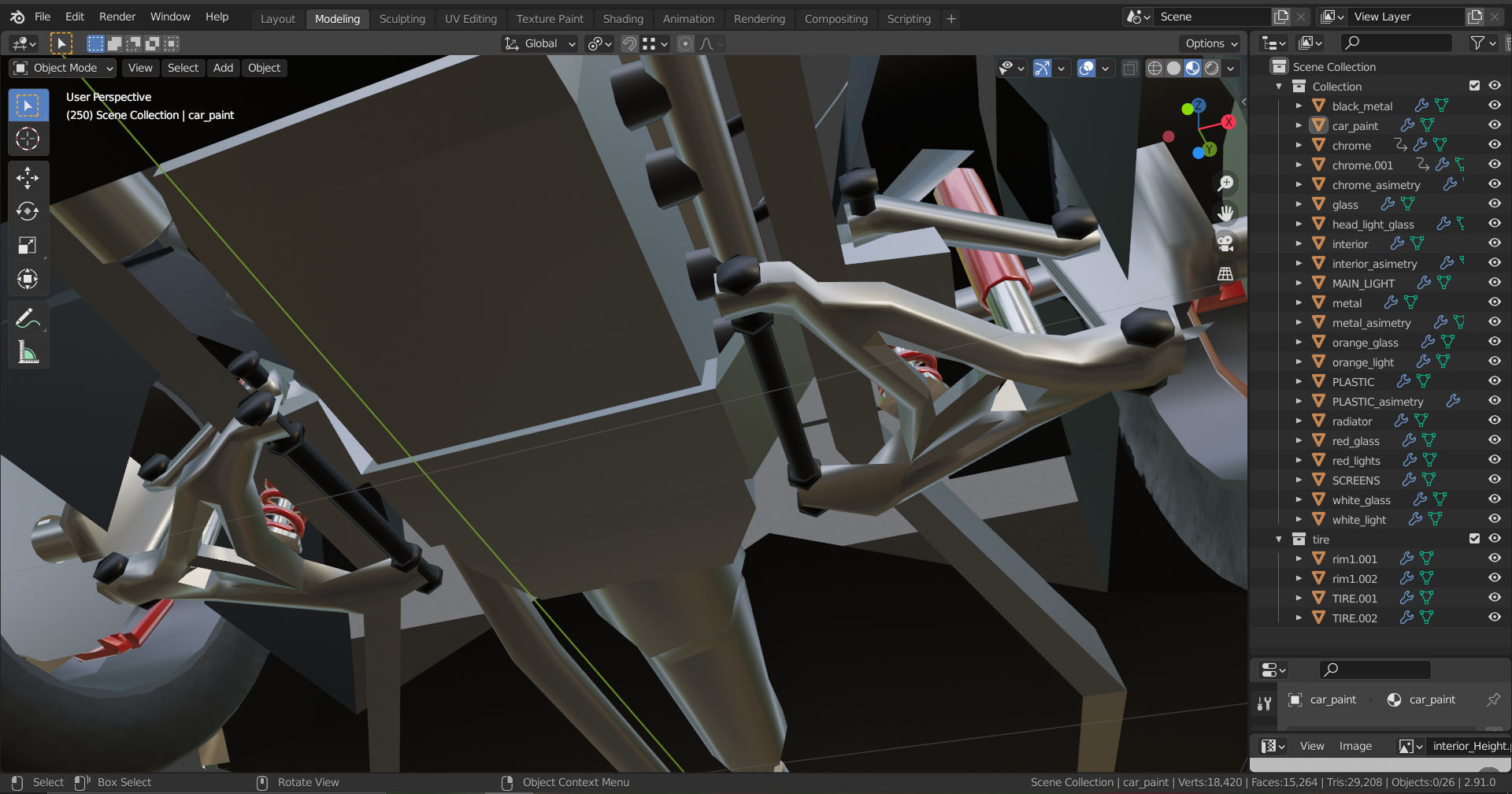Viewport: 1512px width, 794px height.
Task: Select the PLASTIC_asimetry object row
Action: [1378, 401]
